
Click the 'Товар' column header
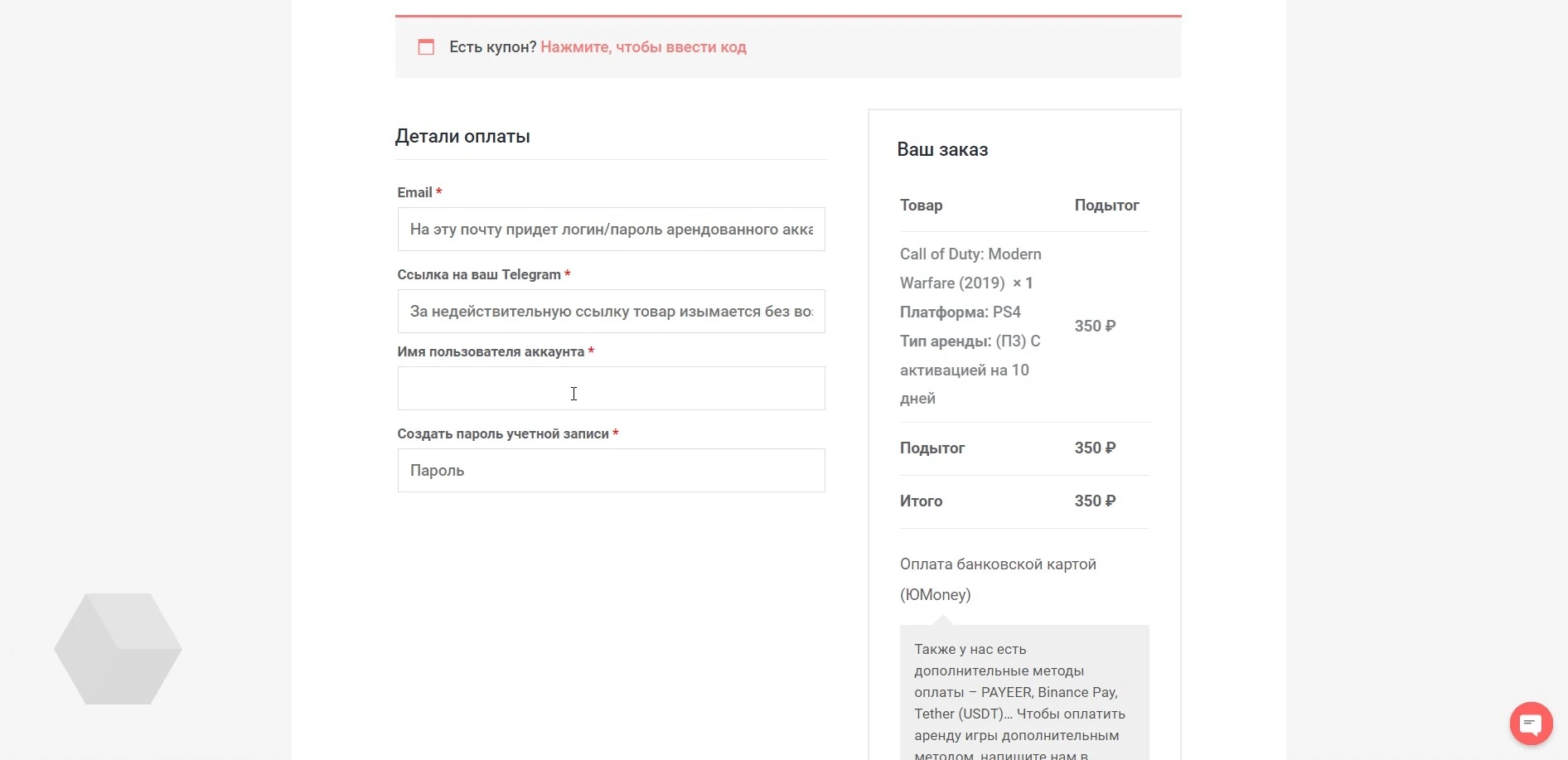(922, 206)
